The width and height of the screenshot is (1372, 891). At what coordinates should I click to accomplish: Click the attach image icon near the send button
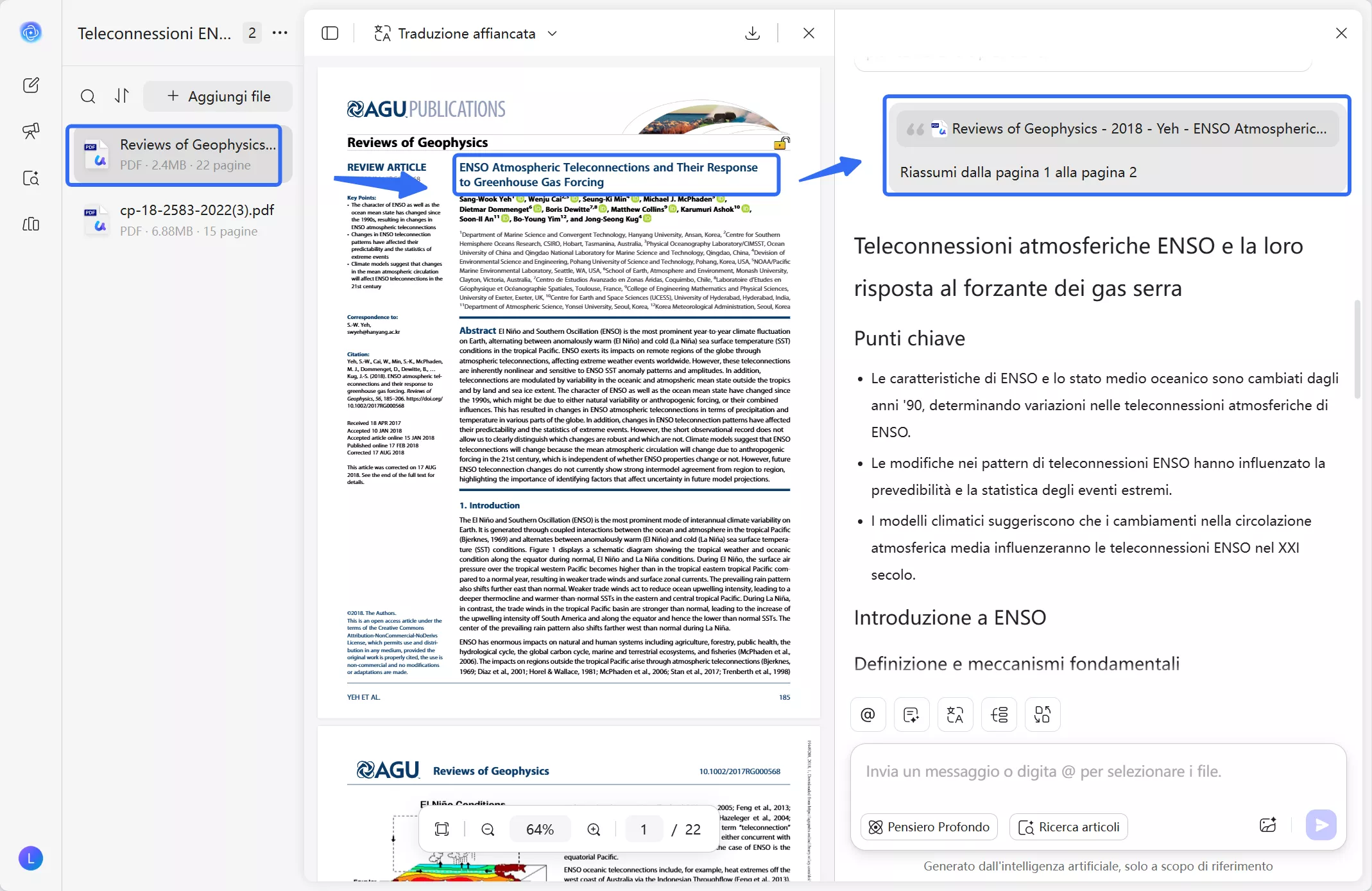(x=1269, y=825)
